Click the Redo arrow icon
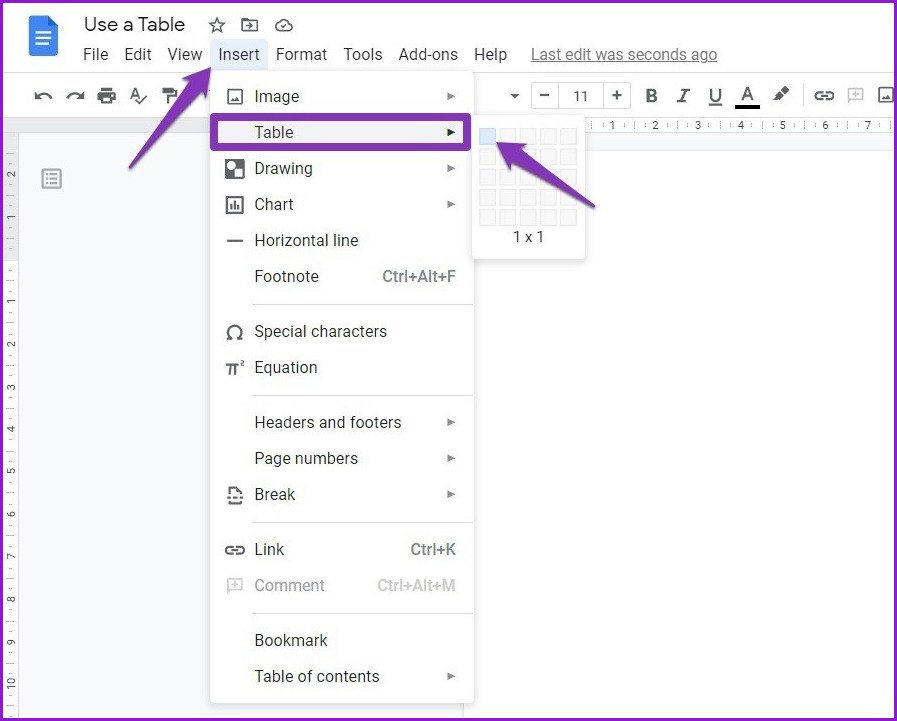The width and height of the screenshot is (897, 721). (75, 96)
